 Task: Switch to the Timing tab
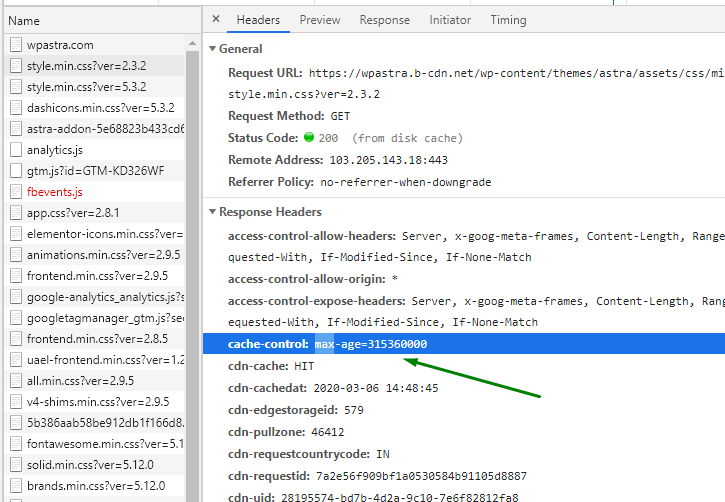[x=508, y=20]
